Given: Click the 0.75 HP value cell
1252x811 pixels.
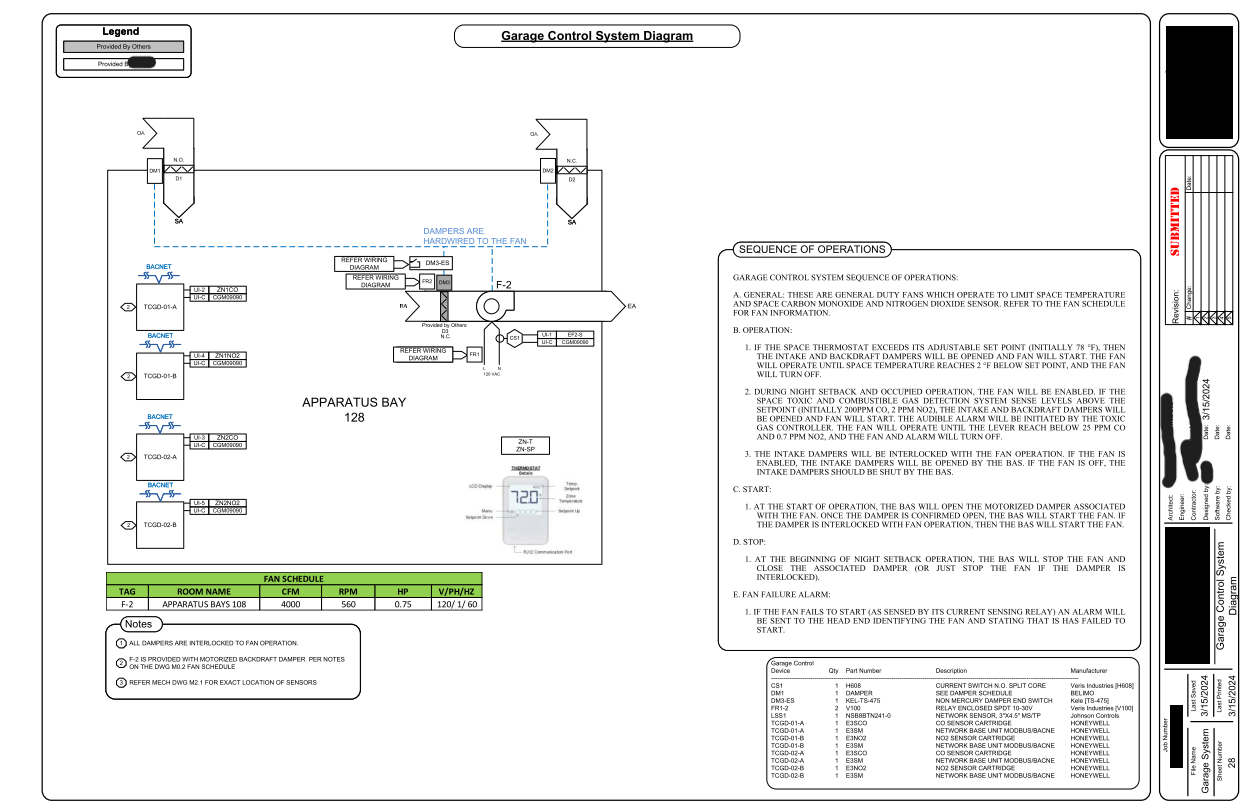Looking at the screenshot, I should click(x=402, y=604).
